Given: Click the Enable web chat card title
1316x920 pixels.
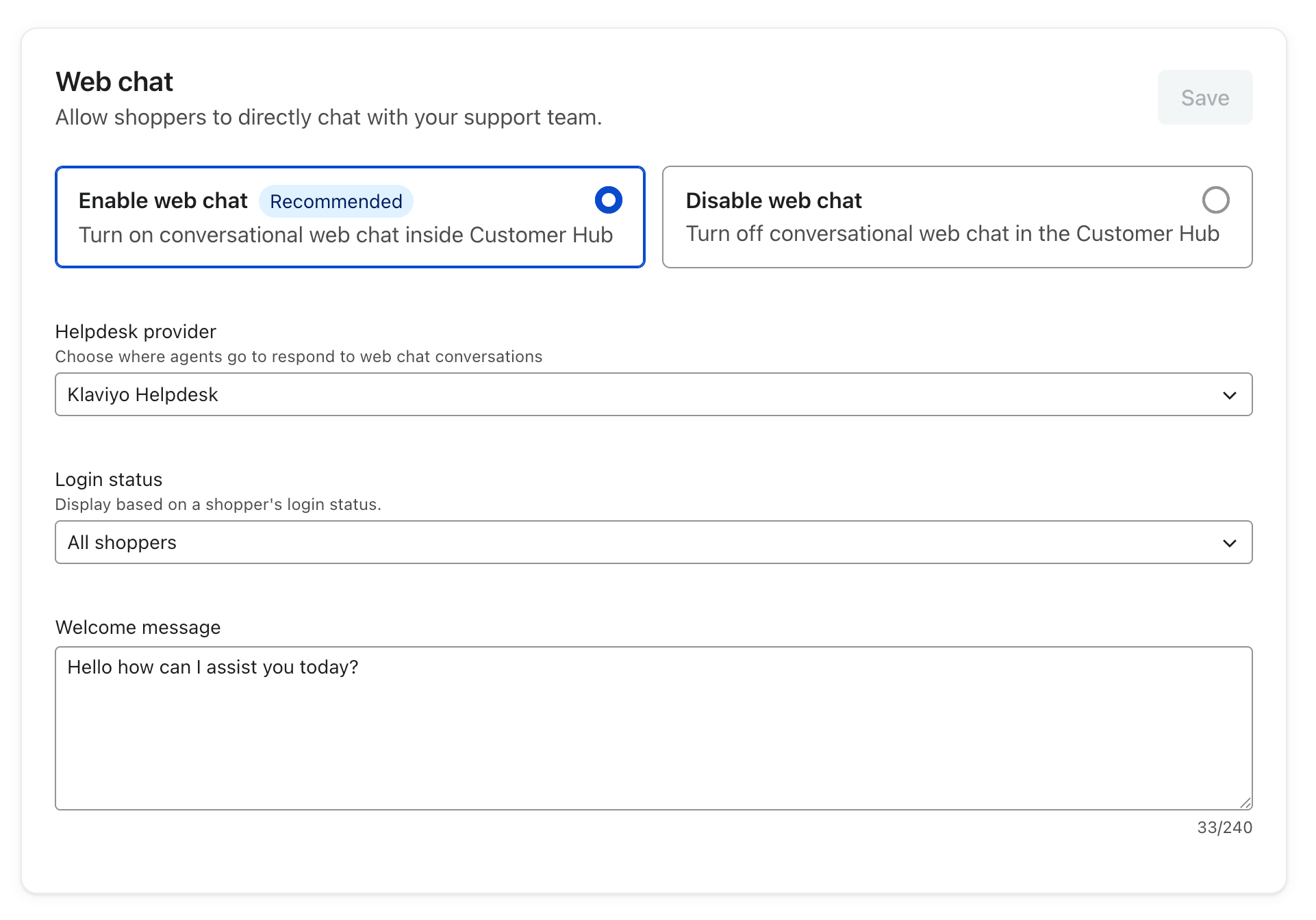Looking at the screenshot, I should tap(163, 201).
